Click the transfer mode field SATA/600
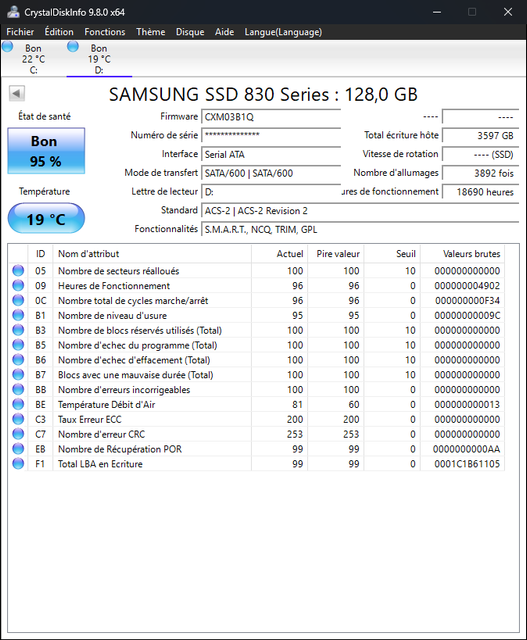The width and height of the screenshot is (527, 640). point(271,173)
